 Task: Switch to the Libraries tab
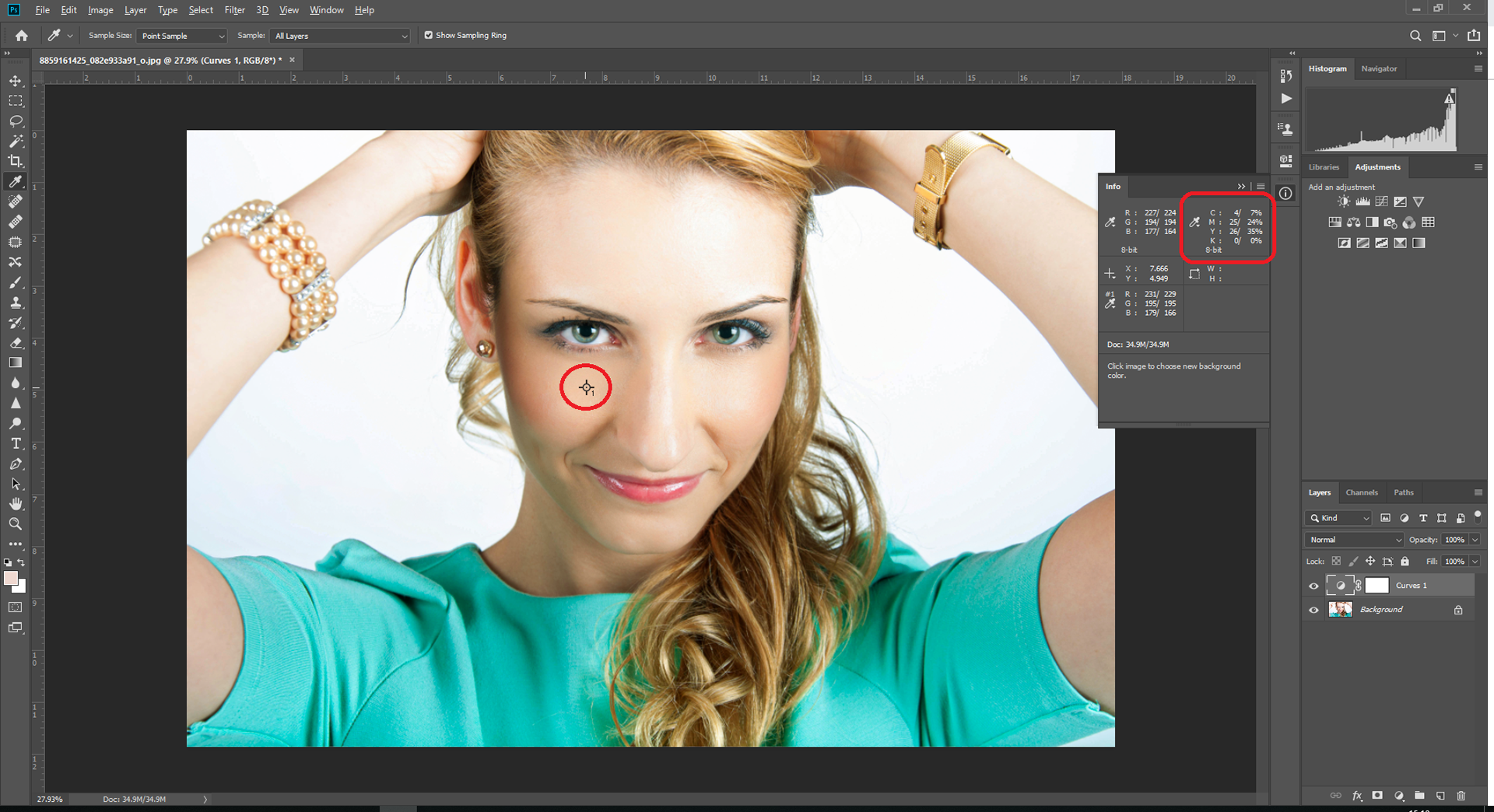pyautogui.click(x=1324, y=167)
